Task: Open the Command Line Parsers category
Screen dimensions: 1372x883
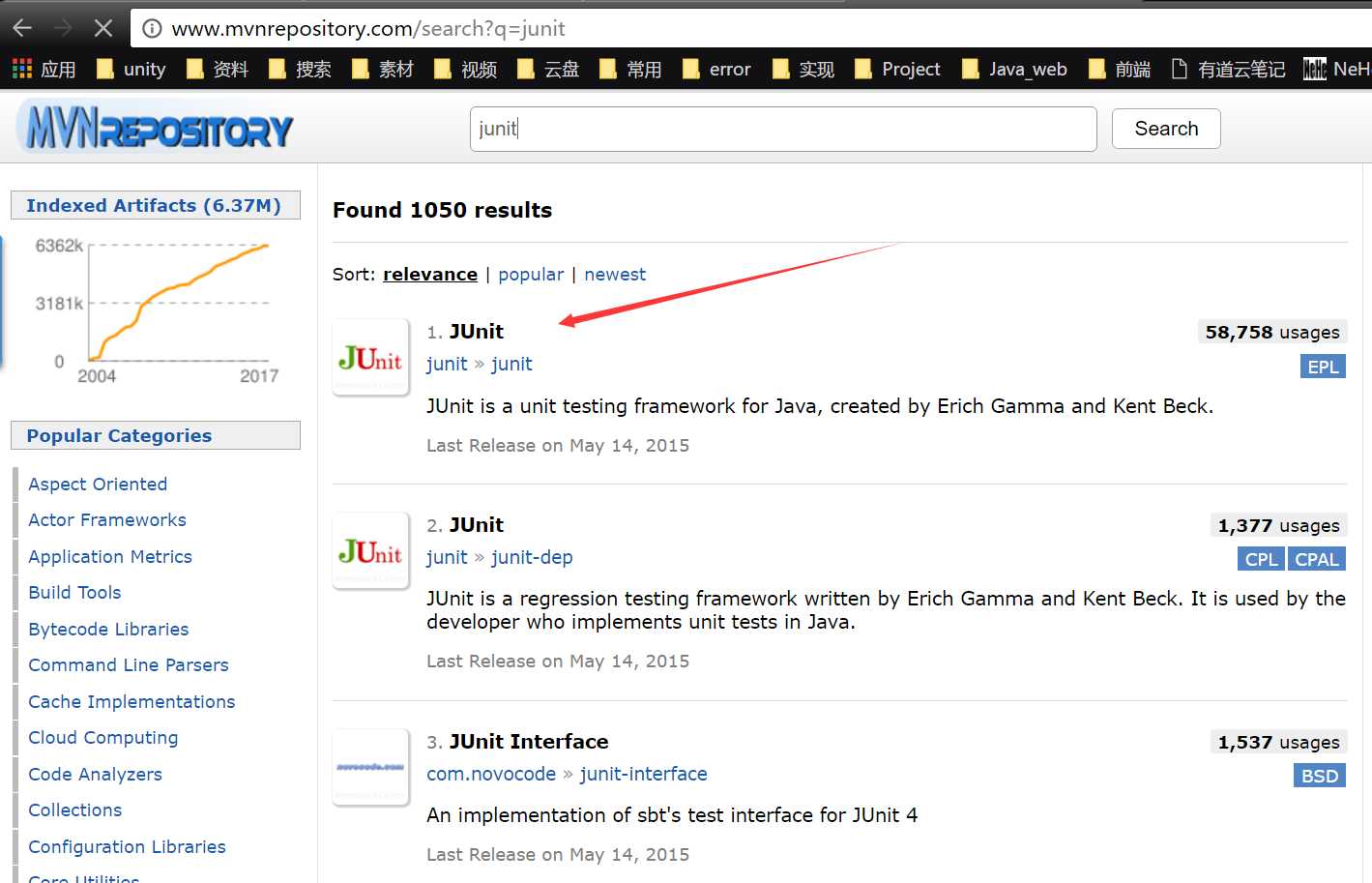Action: click(x=129, y=665)
